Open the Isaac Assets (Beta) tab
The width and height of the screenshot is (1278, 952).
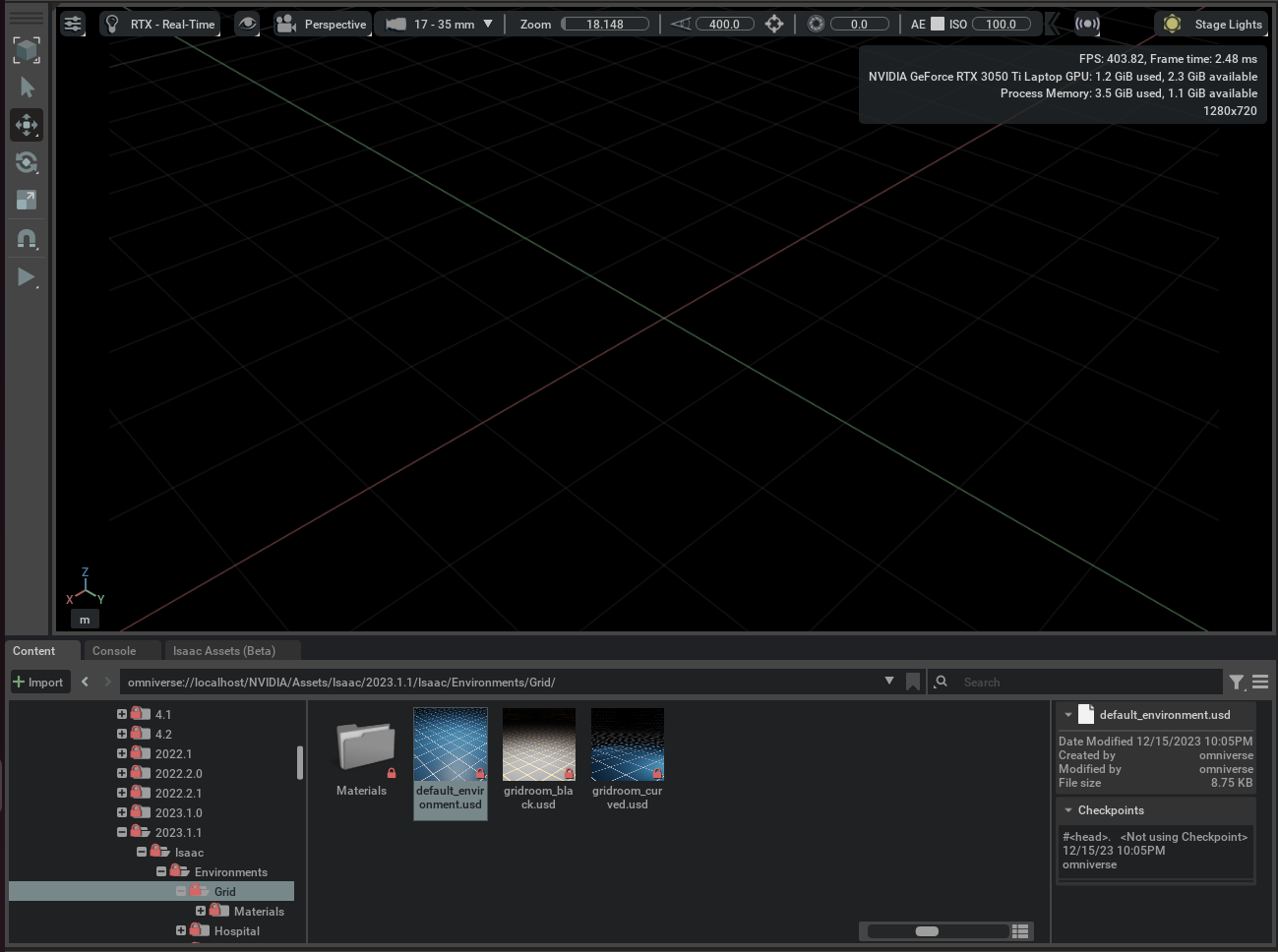pyautogui.click(x=223, y=651)
